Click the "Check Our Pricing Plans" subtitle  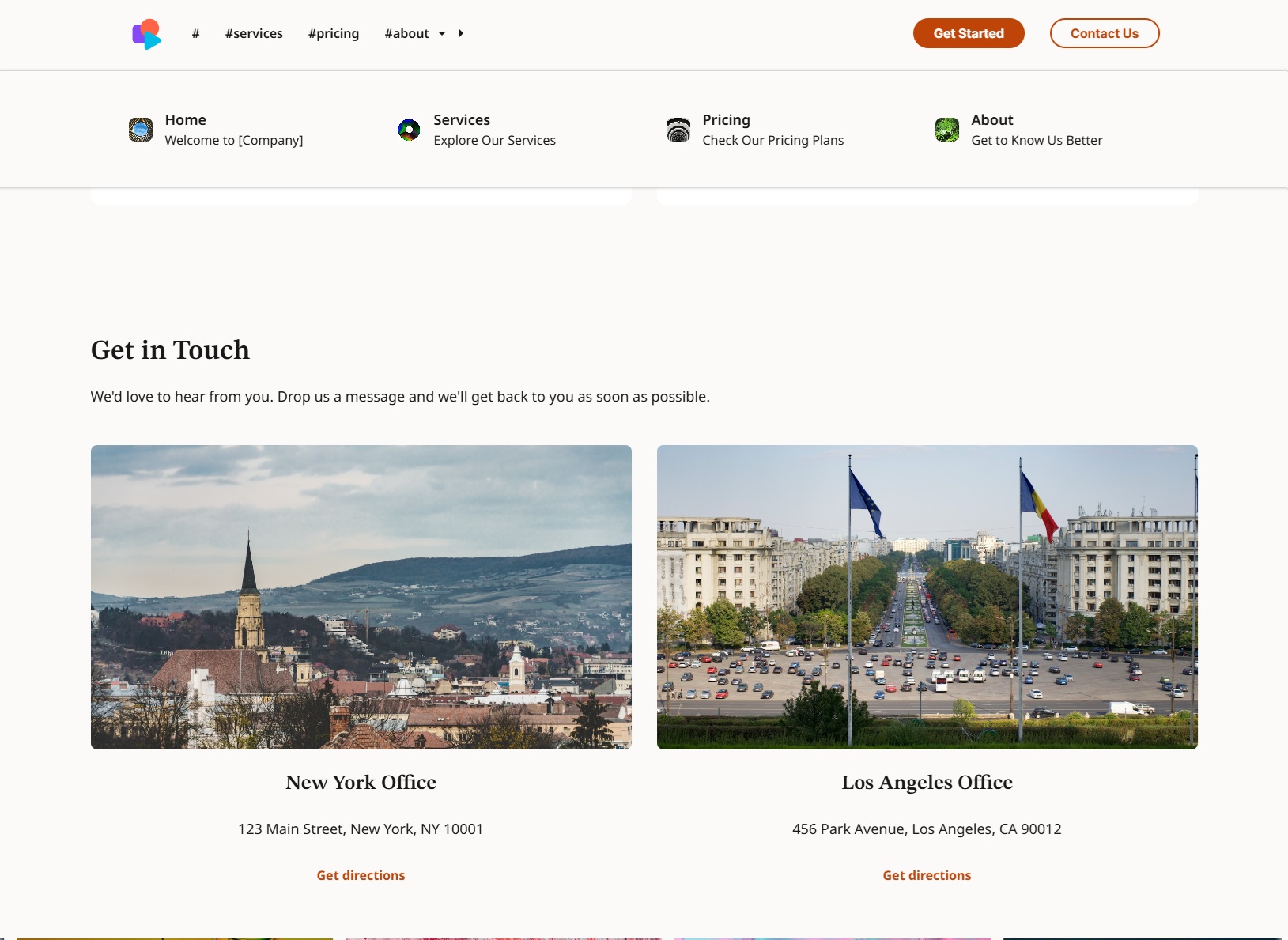click(772, 140)
